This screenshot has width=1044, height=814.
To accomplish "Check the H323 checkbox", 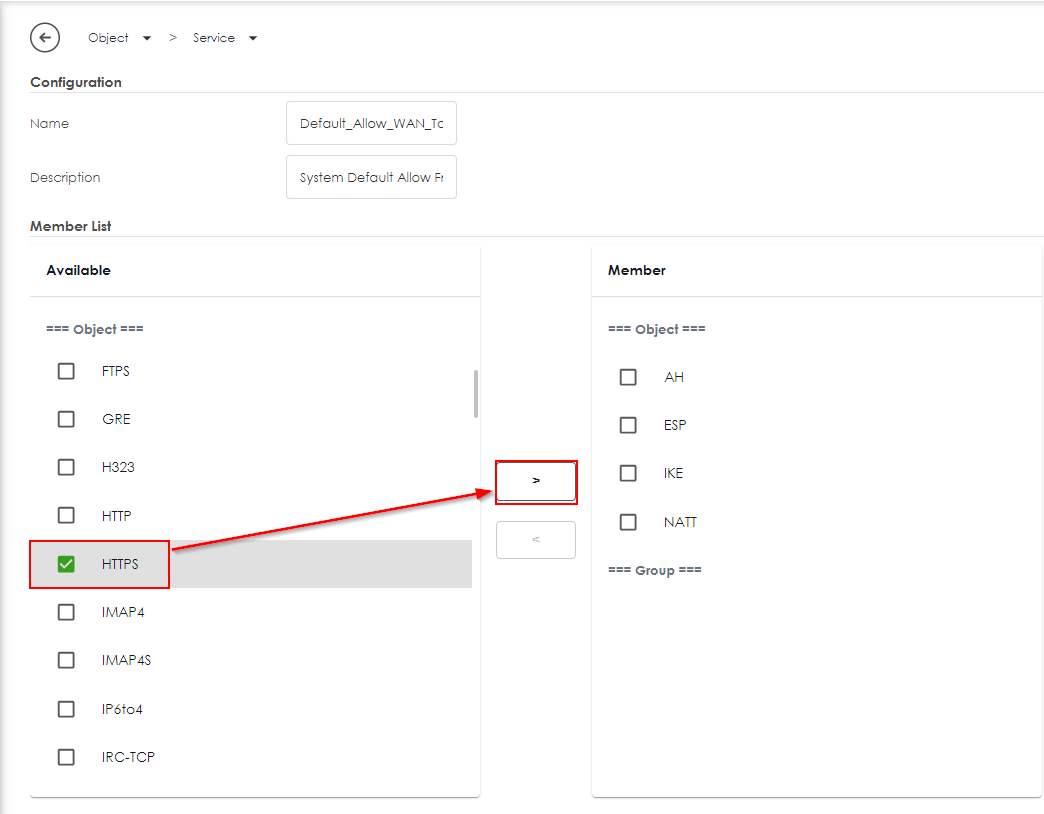I will tap(66, 467).
